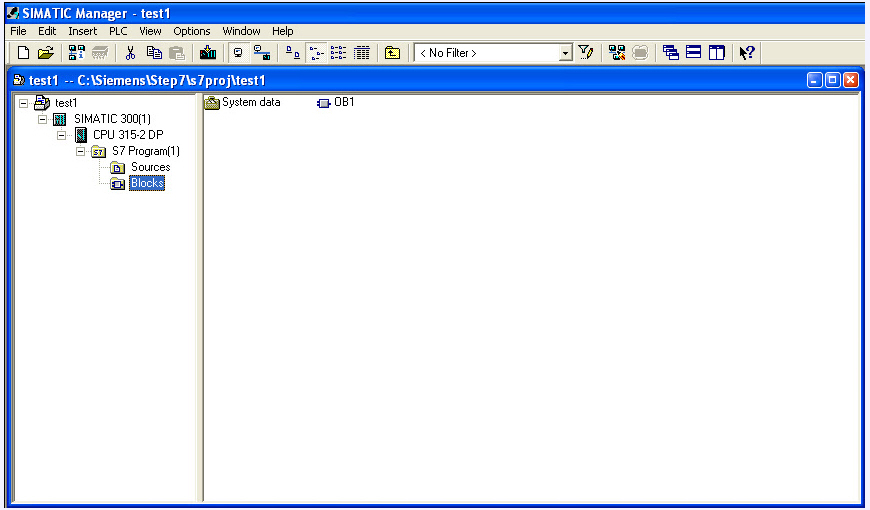870x510 pixels.
Task: Switch to Large Icons view
Action: tap(292, 53)
